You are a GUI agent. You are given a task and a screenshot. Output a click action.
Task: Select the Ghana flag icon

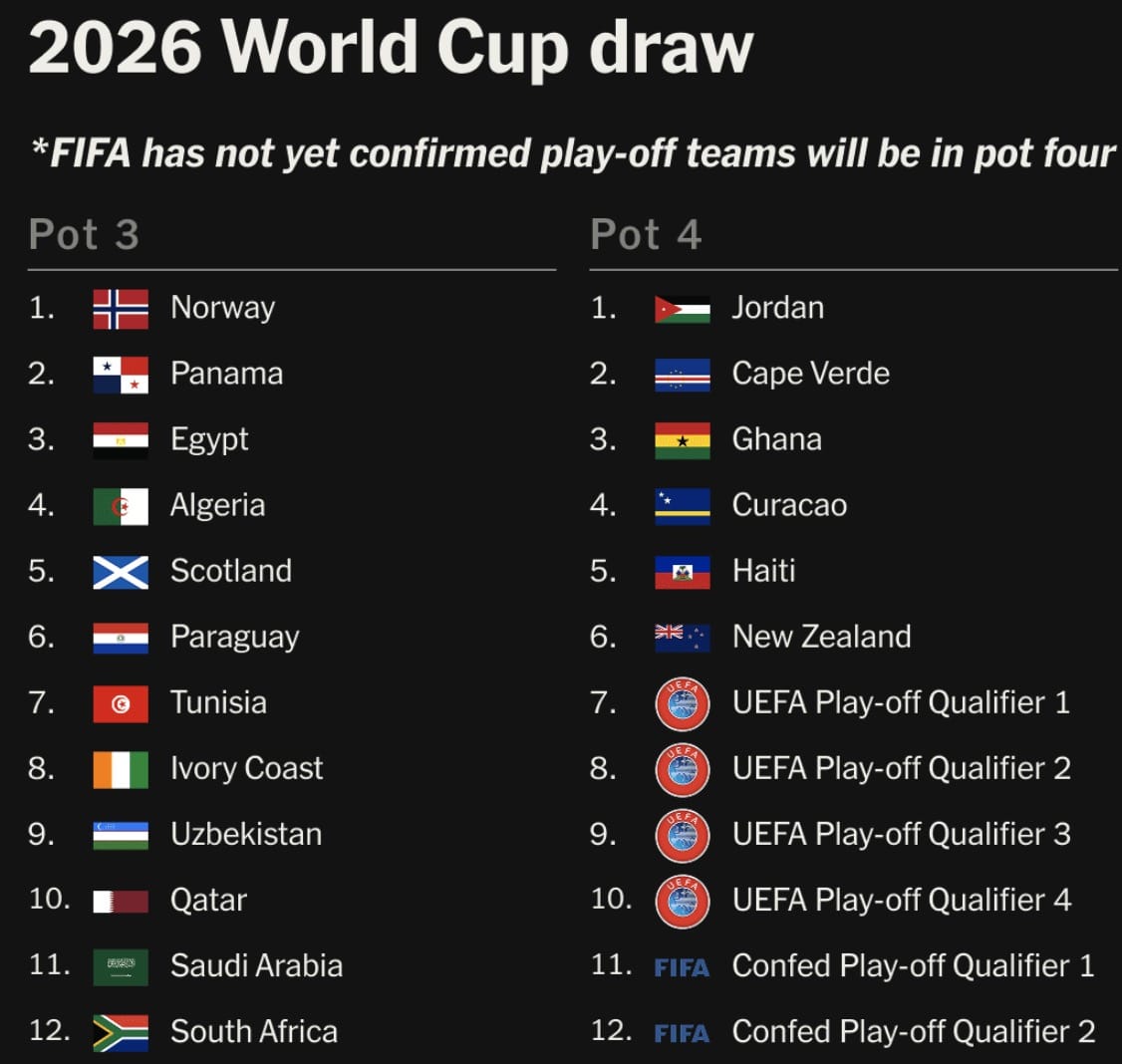(683, 440)
